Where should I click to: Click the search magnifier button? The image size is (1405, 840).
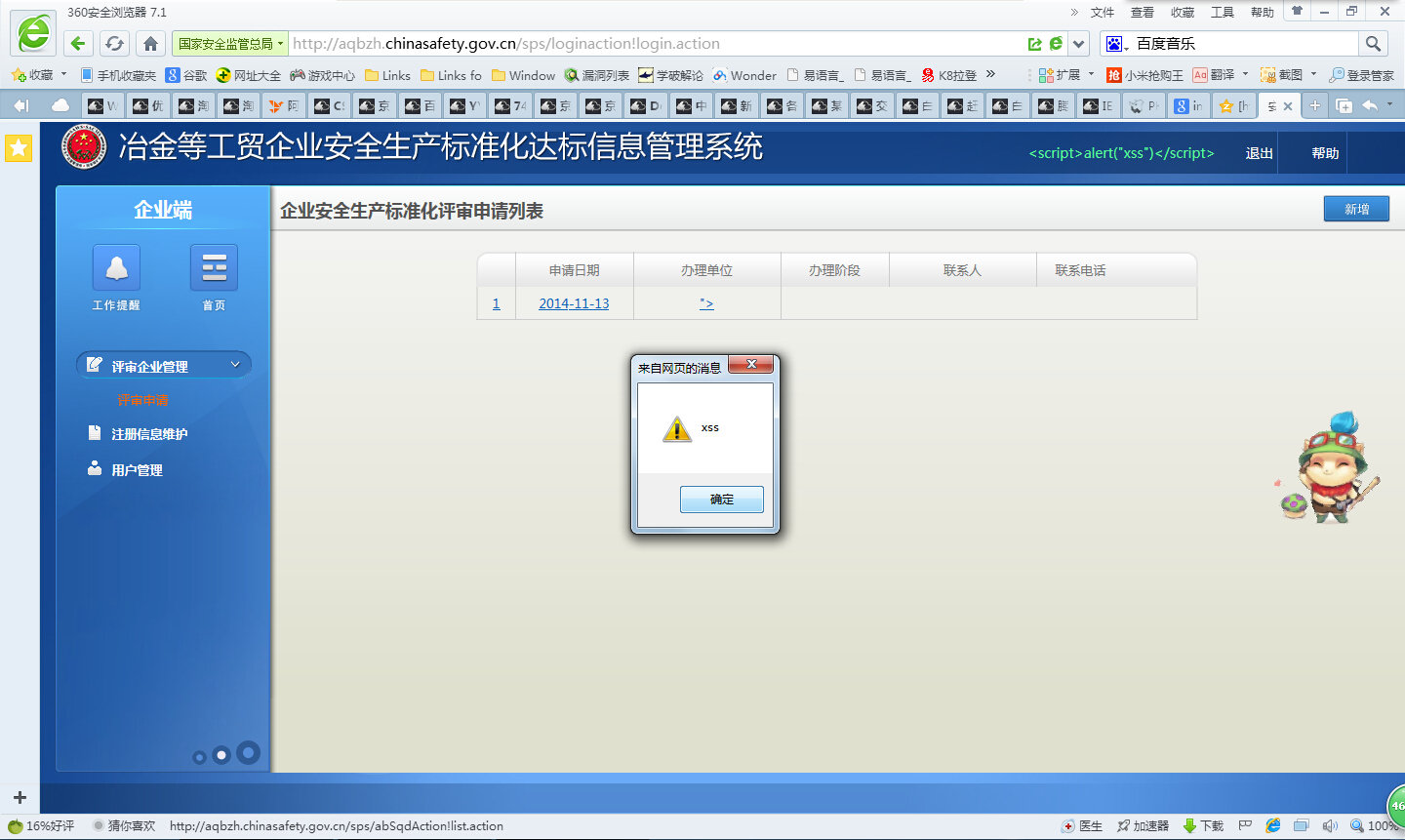[x=1373, y=43]
